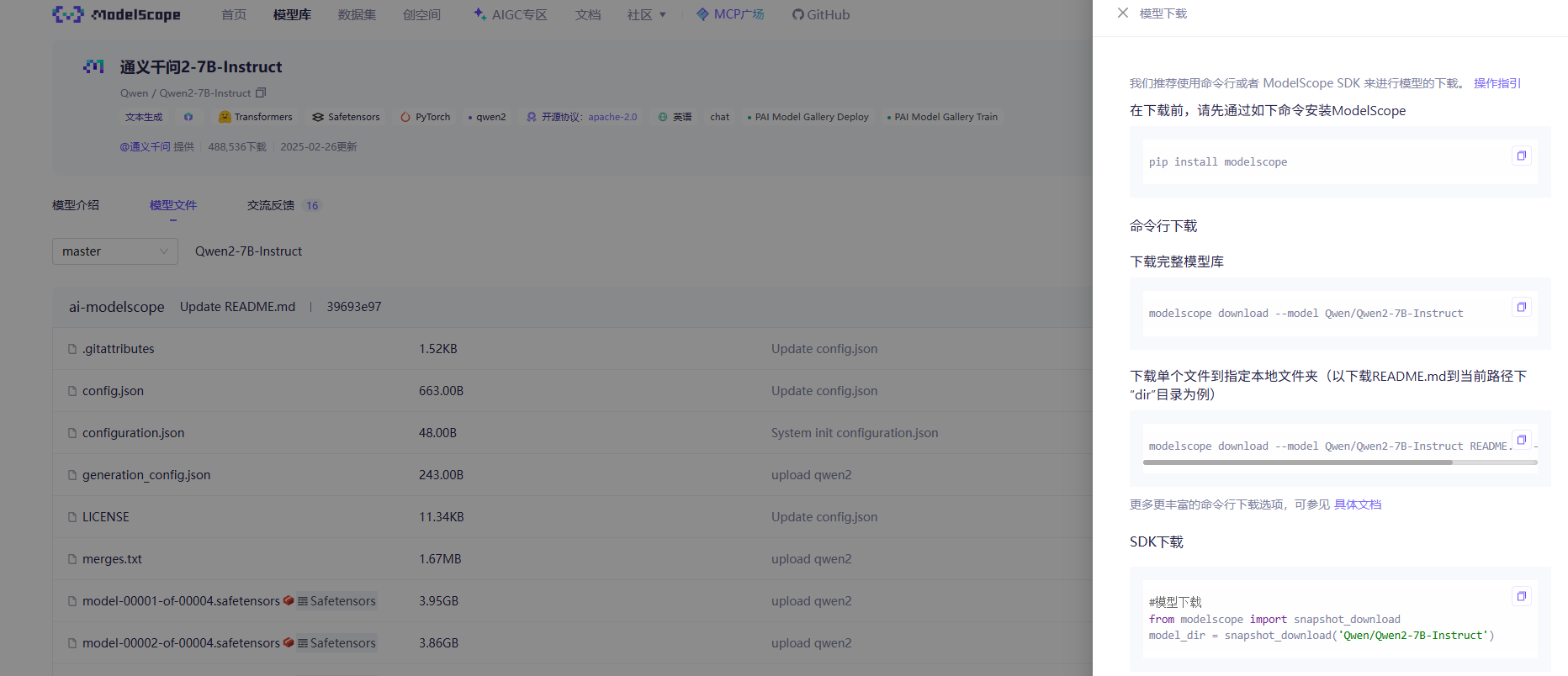
Task: Click the apache-2.0 license link
Action: pos(612,117)
